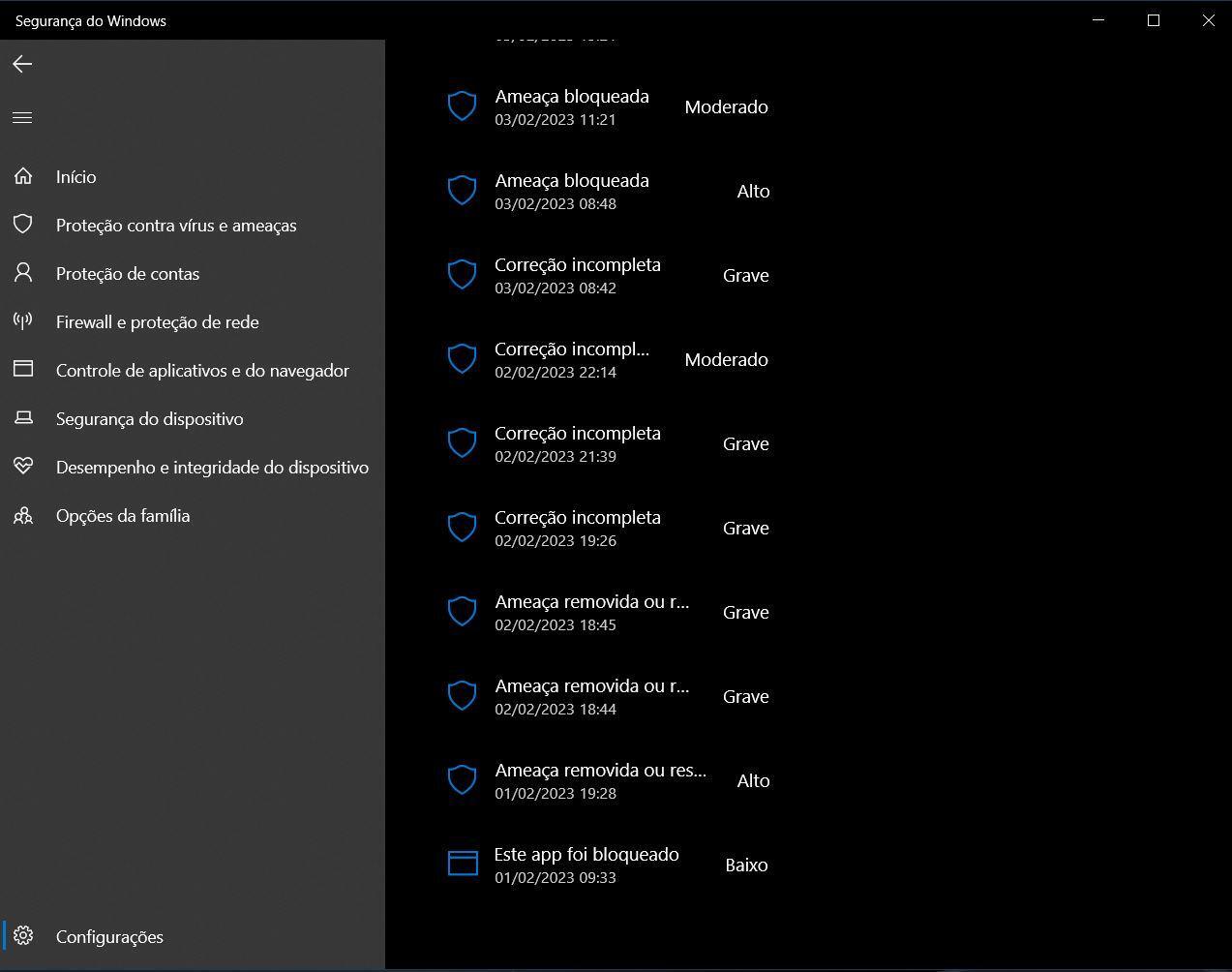The width and height of the screenshot is (1232, 972).
Task: Expand Ameaça removida entry from 01/02 19:28
Action: coord(609,780)
